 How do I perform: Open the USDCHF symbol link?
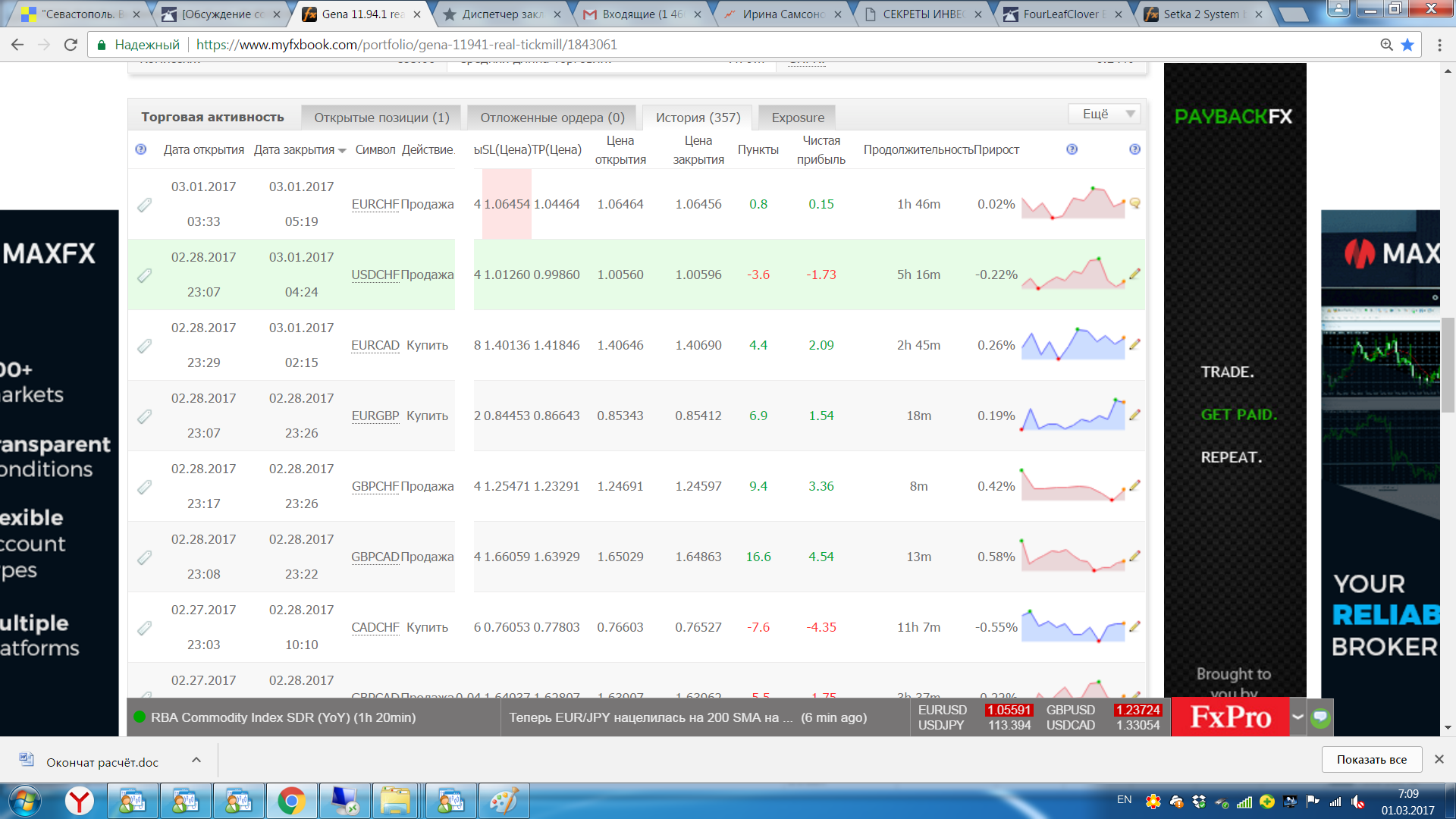point(375,275)
